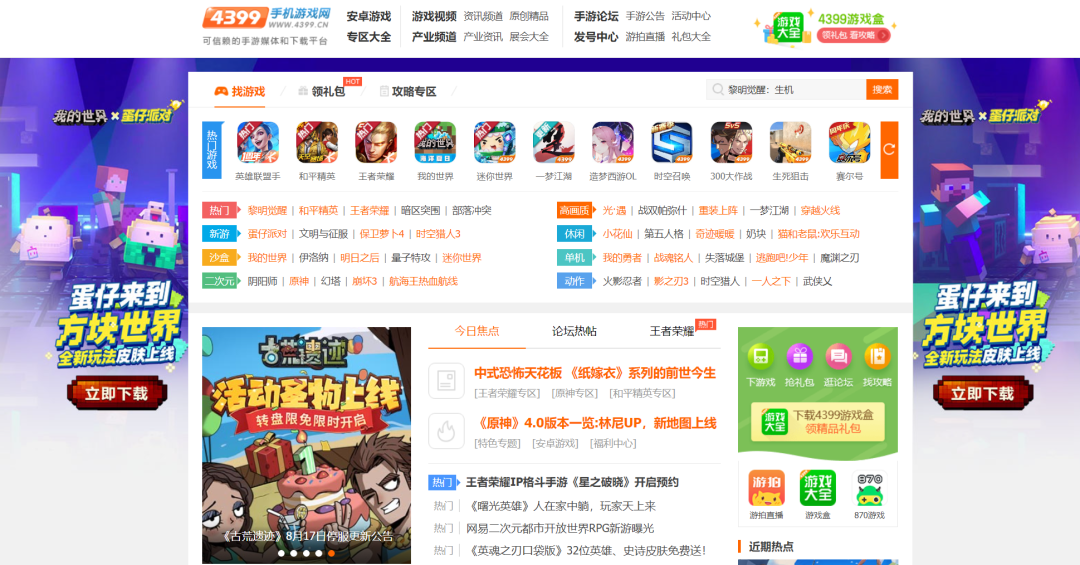Select the 领礼包 tab
Viewport: 1080px width, 565px height.
[322, 92]
